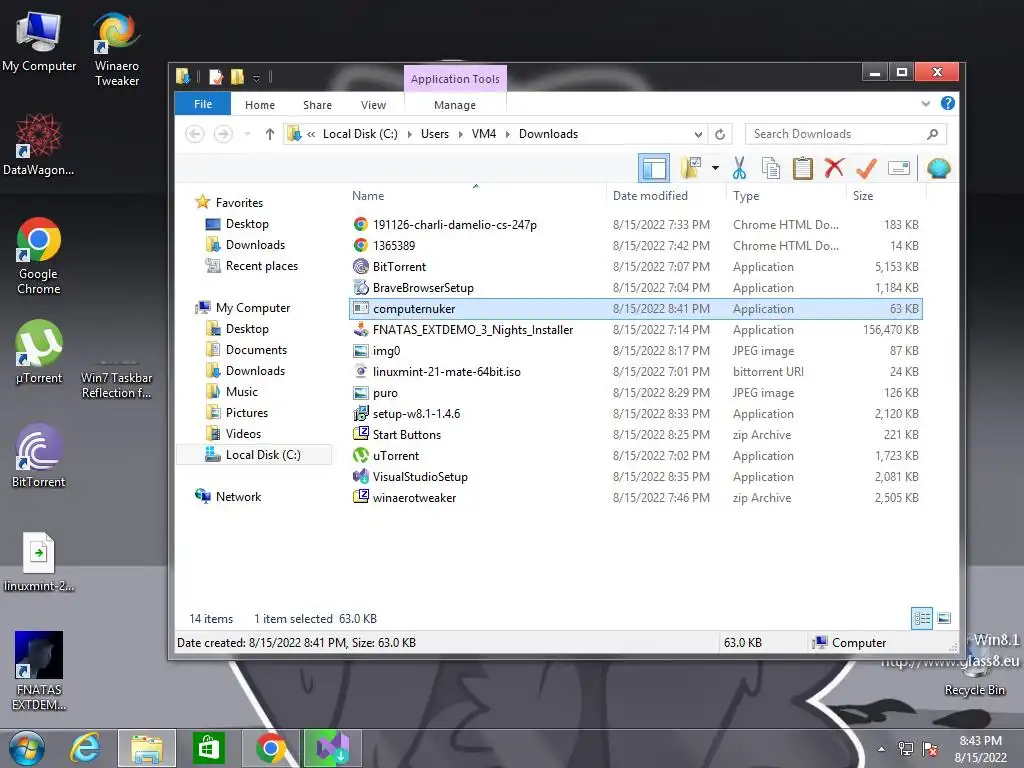Open the folder options dropdown arrow
The height and width of the screenshot is (768, 1024).
pyautogui.click(x=715, y=168)
